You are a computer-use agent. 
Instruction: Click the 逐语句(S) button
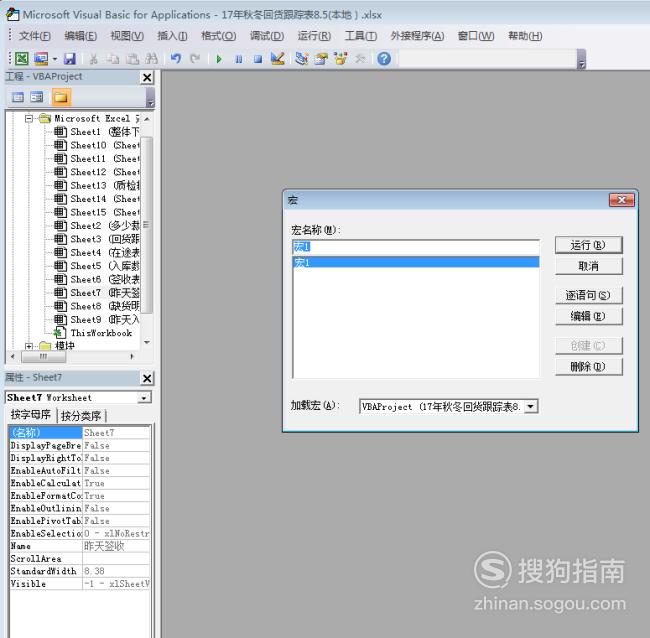588,295
